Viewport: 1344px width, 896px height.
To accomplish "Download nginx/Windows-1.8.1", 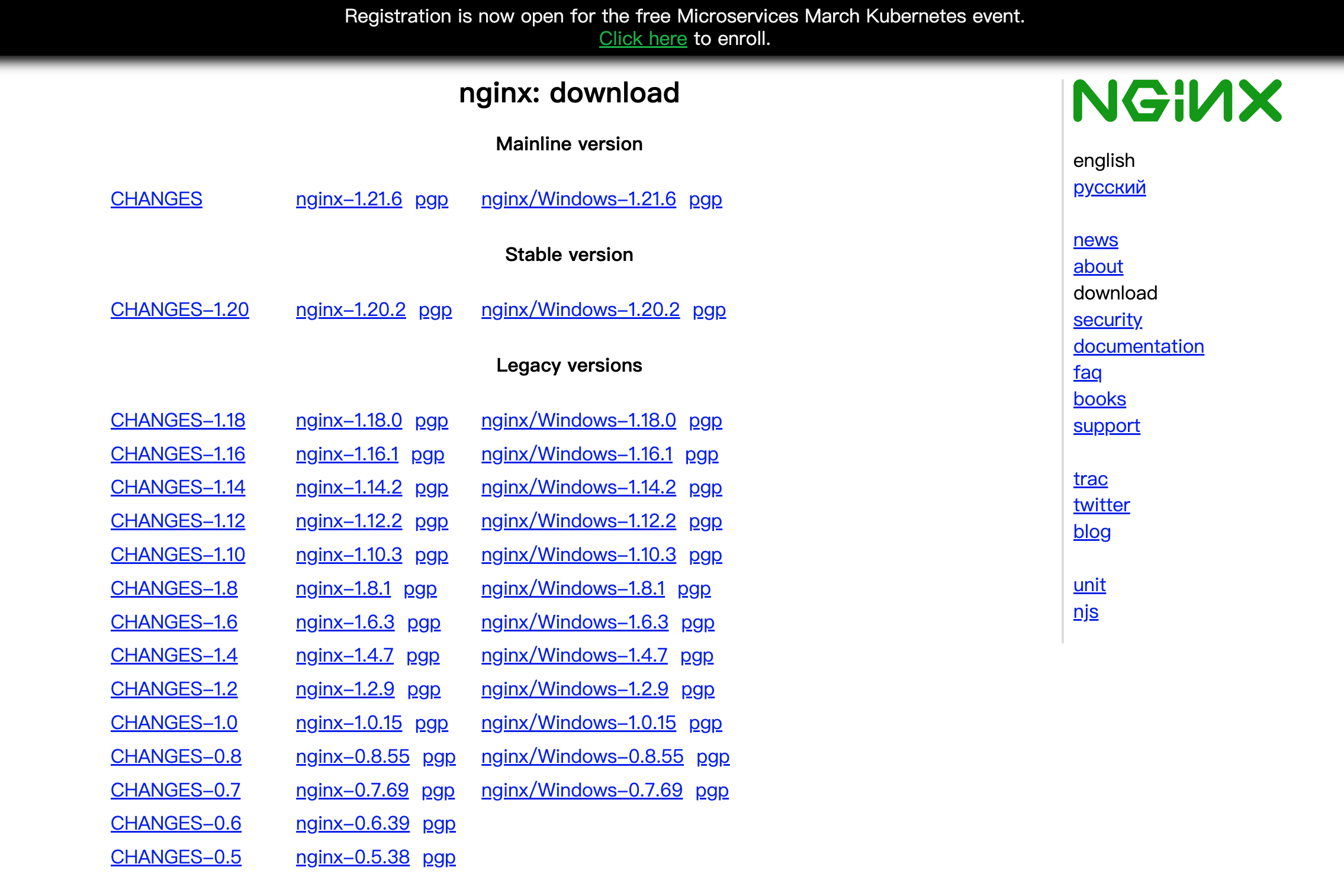I will (x=573, y=588).
